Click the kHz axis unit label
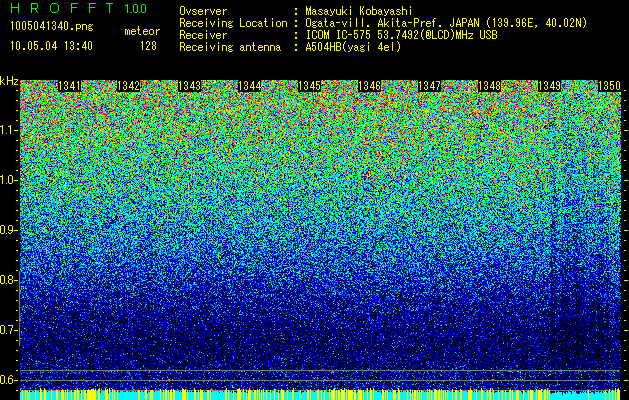This screenshot has height=400, width=629. 9,81
